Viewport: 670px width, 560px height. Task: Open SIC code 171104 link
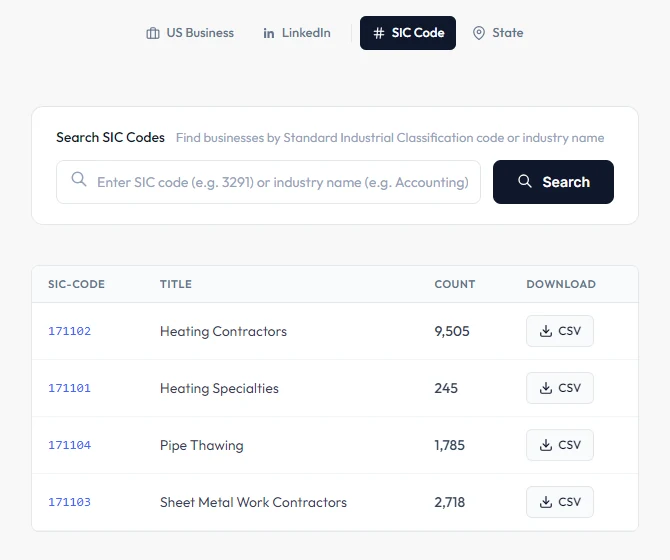(x=69, y=445)
